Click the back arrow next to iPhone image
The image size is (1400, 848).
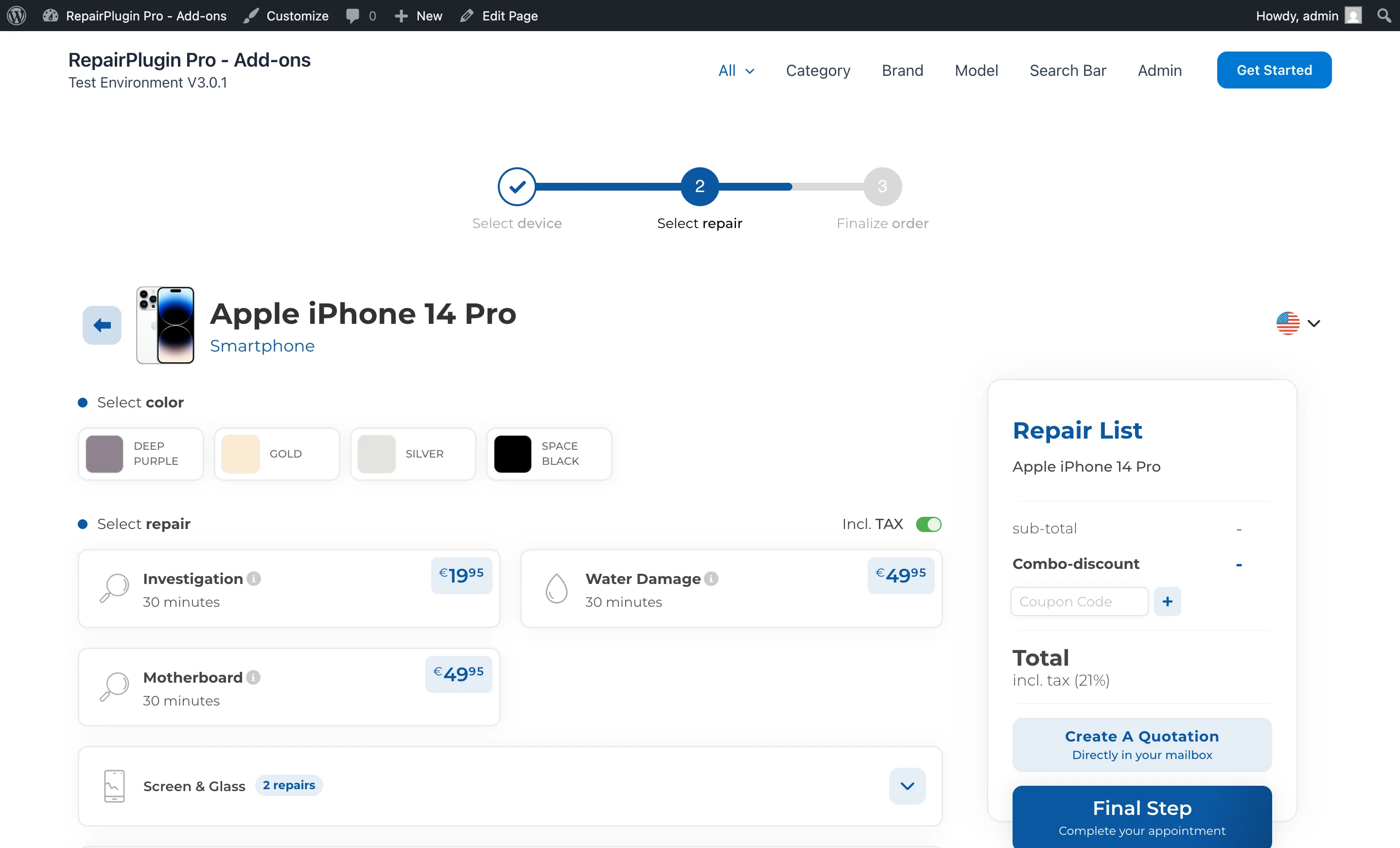pyautogui.click(x=102, y=325)
